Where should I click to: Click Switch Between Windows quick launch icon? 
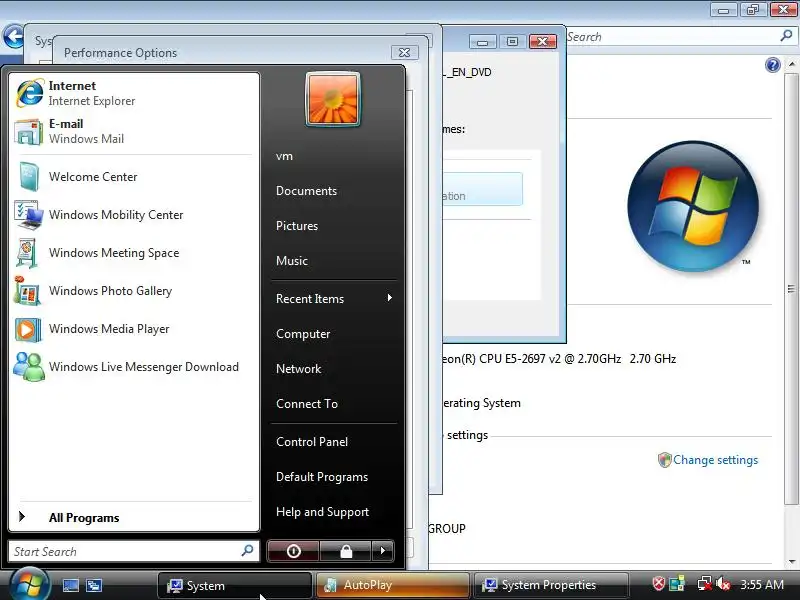coord(94,585)
